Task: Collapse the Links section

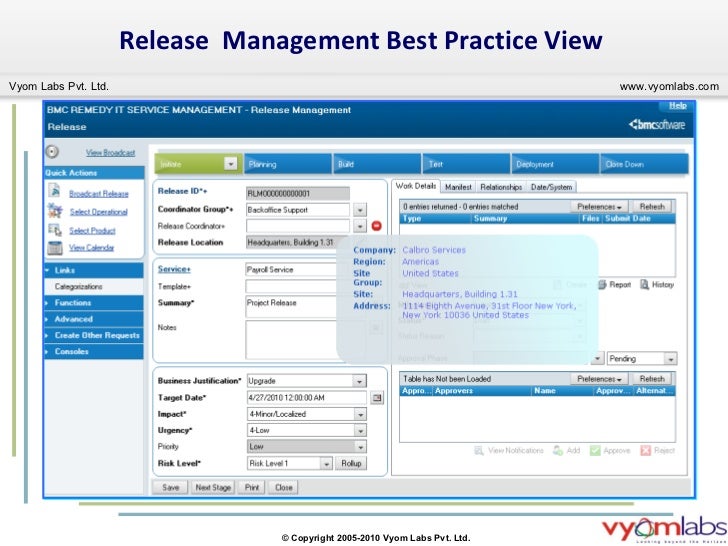Action: pos(94,270)
